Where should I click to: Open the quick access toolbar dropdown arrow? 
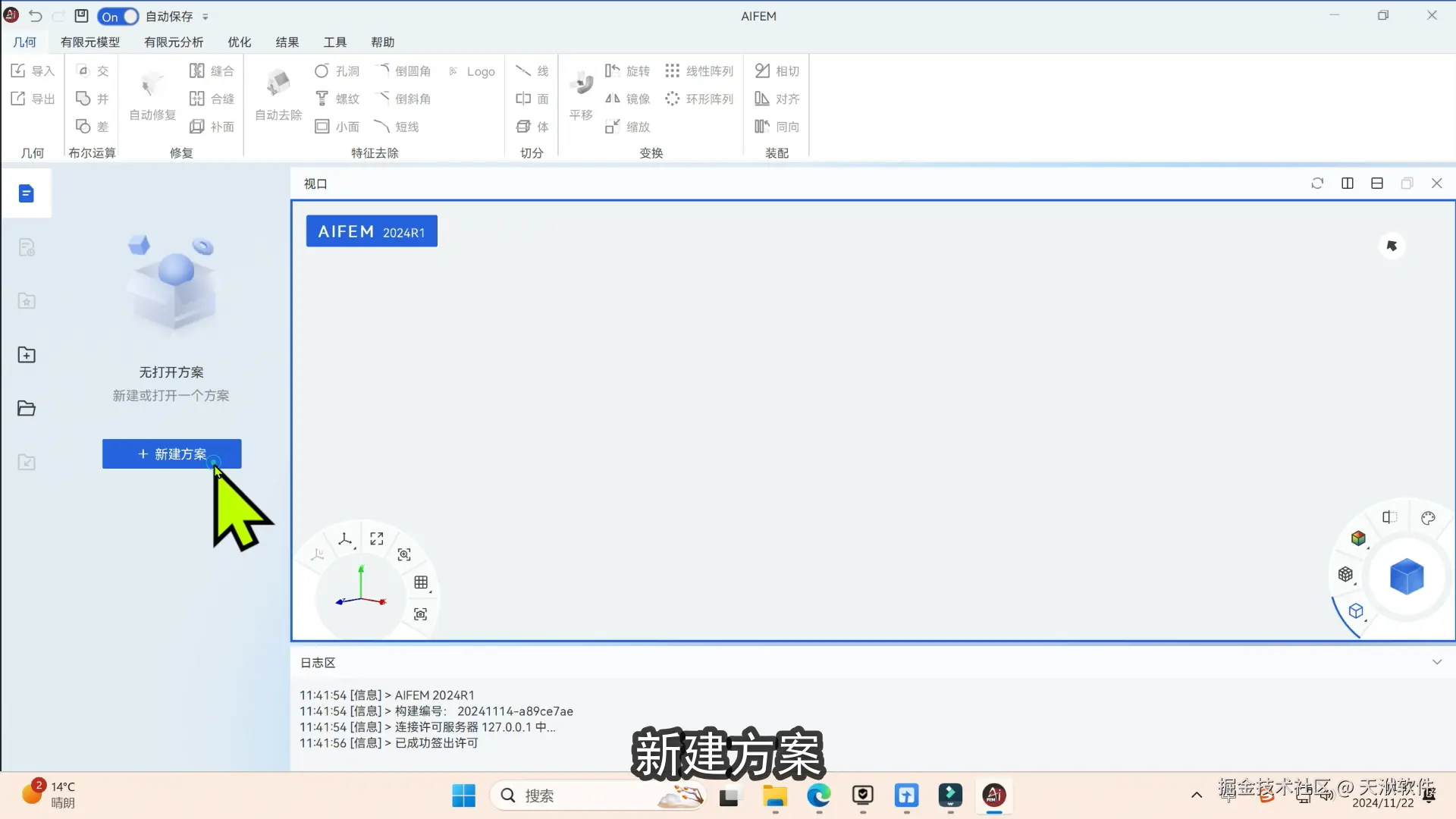pyautogui.click(x=206, y=17)
